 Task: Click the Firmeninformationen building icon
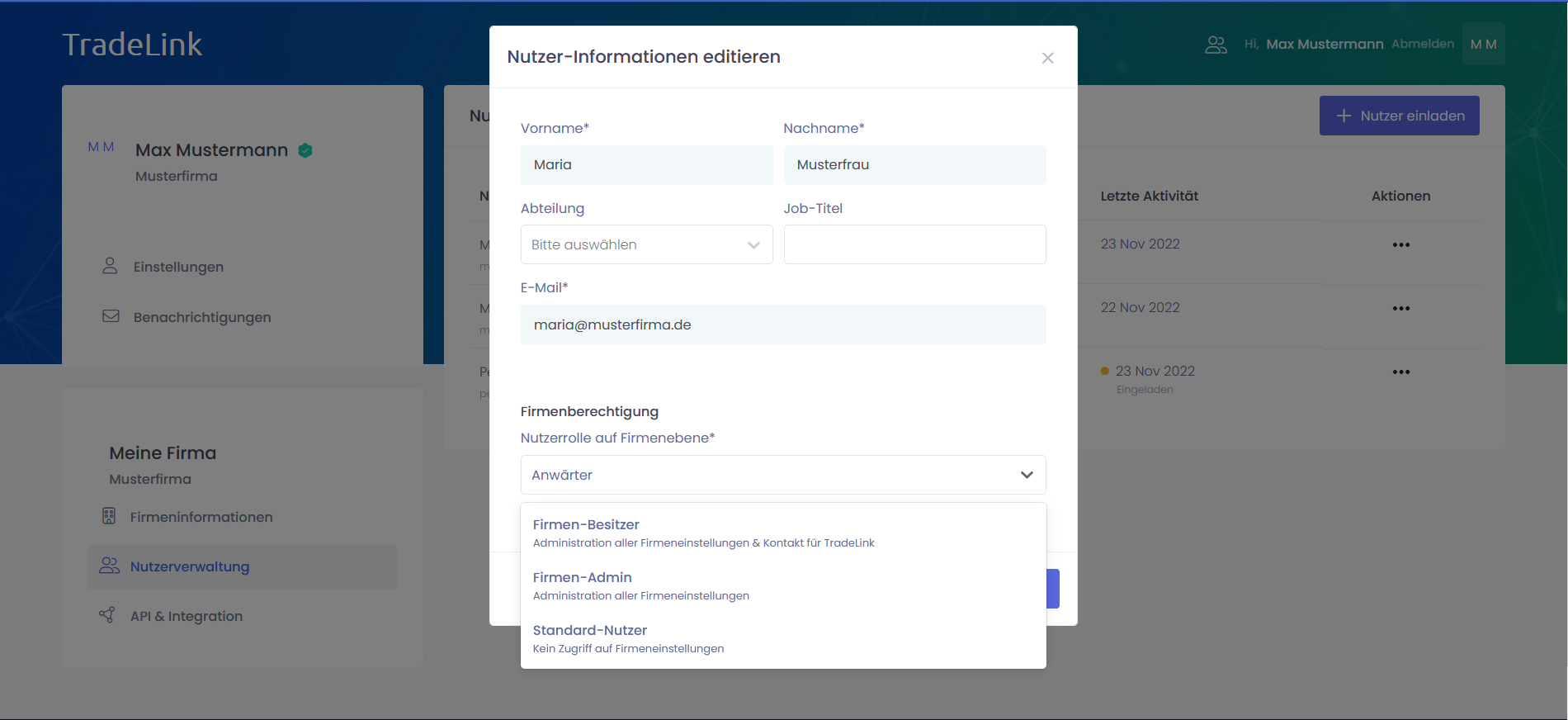point(109,516)
